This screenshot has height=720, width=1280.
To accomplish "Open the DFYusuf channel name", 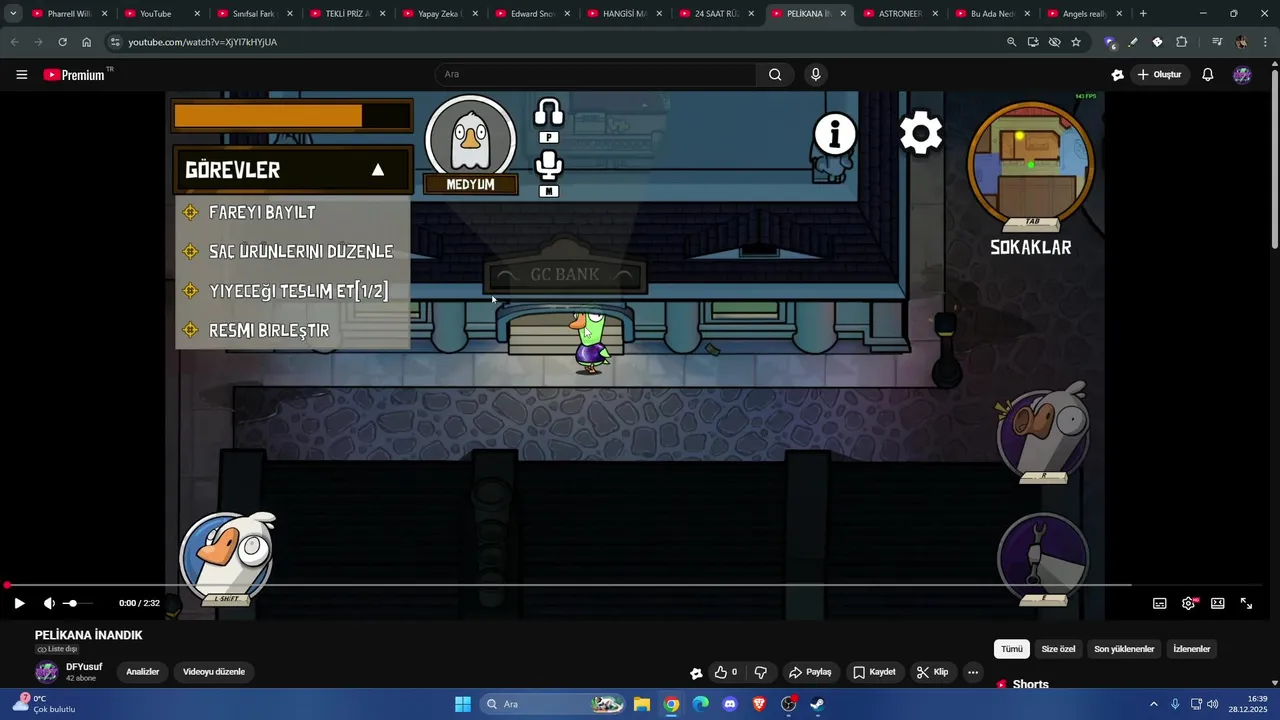I will (84, 667).
